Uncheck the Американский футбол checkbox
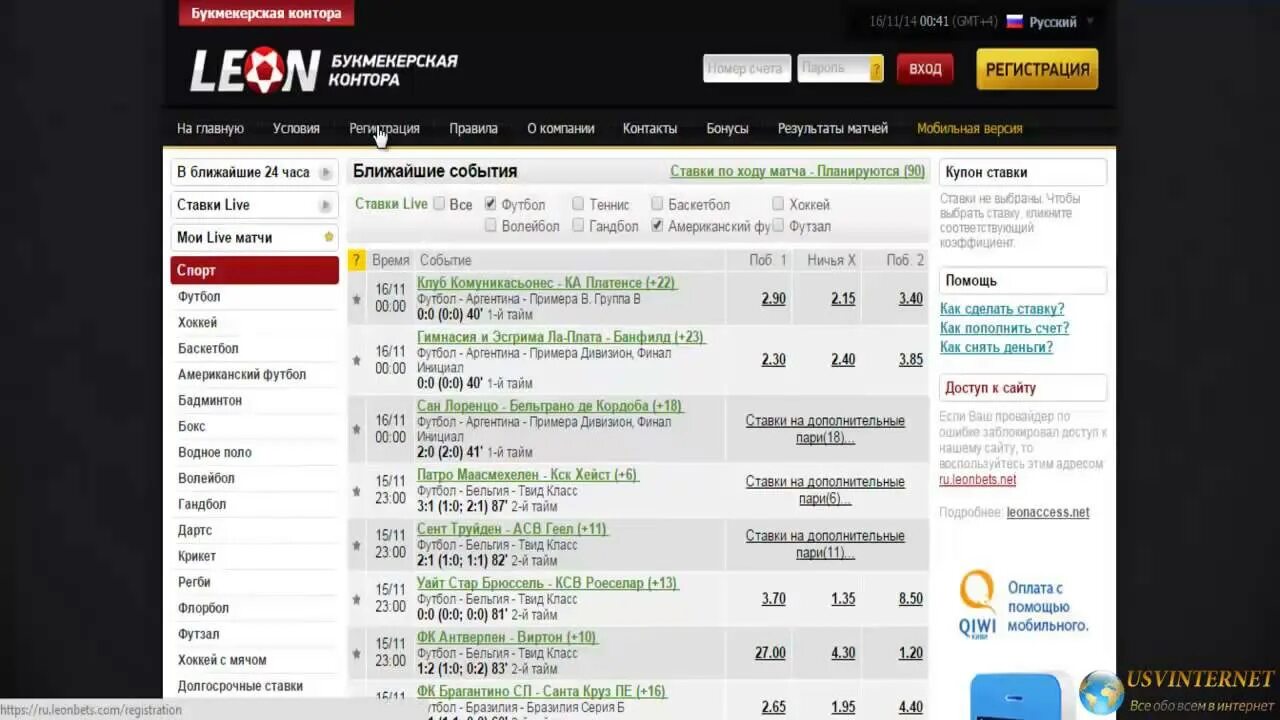 point(657,225)
